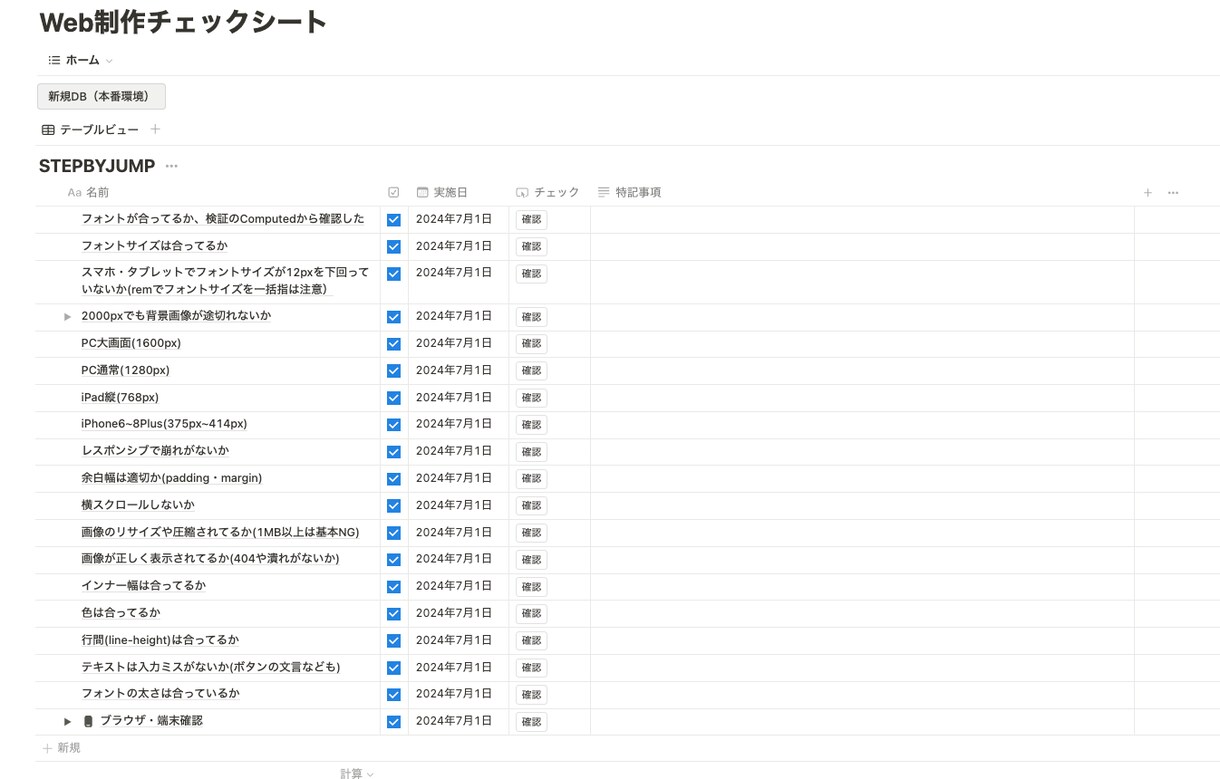Open the スマホ・タブレットでフォントサイズ row name
Viewport: 1220px width, 779px height.
click(x=225, y=281)
